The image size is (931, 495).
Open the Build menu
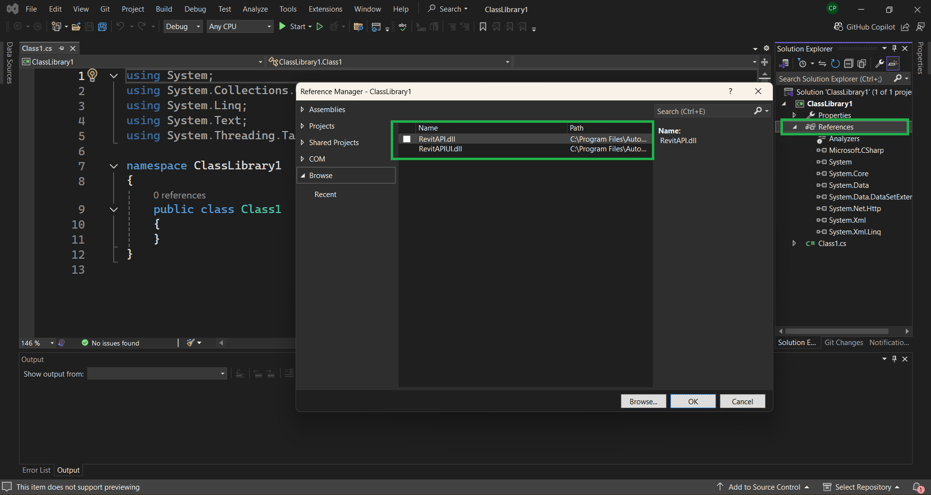tap(164, 9)
